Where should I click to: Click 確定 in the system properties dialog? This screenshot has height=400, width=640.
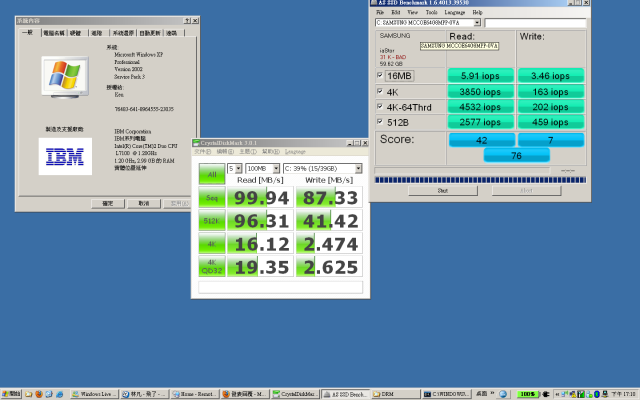pos(108,203)
